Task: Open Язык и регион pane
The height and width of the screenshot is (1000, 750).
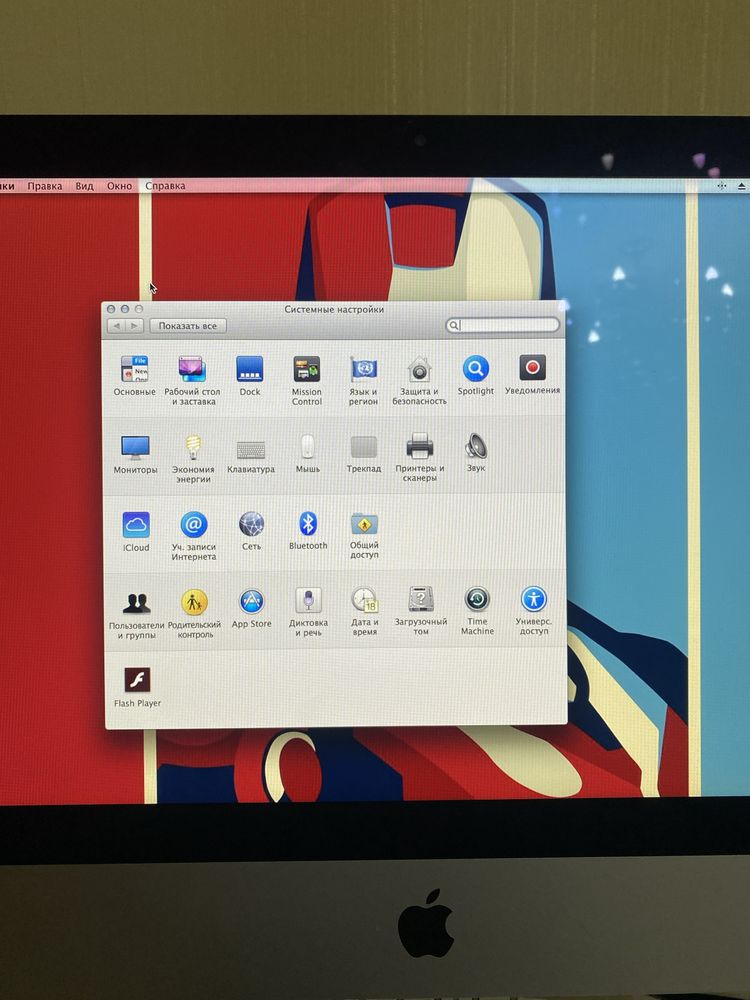Action: 364,369
